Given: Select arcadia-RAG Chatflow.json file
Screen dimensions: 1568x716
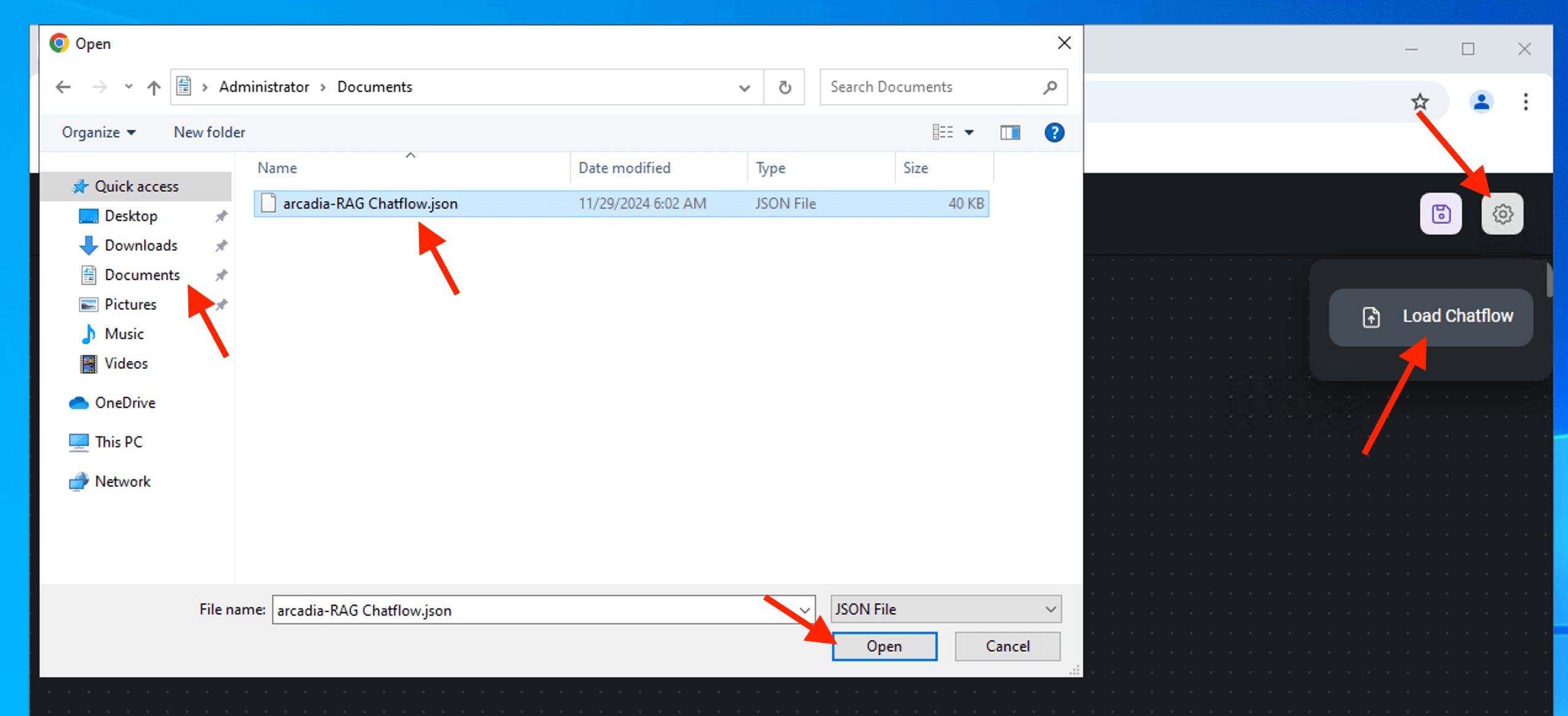Looking at the screenshot, I should pos(370,204).
